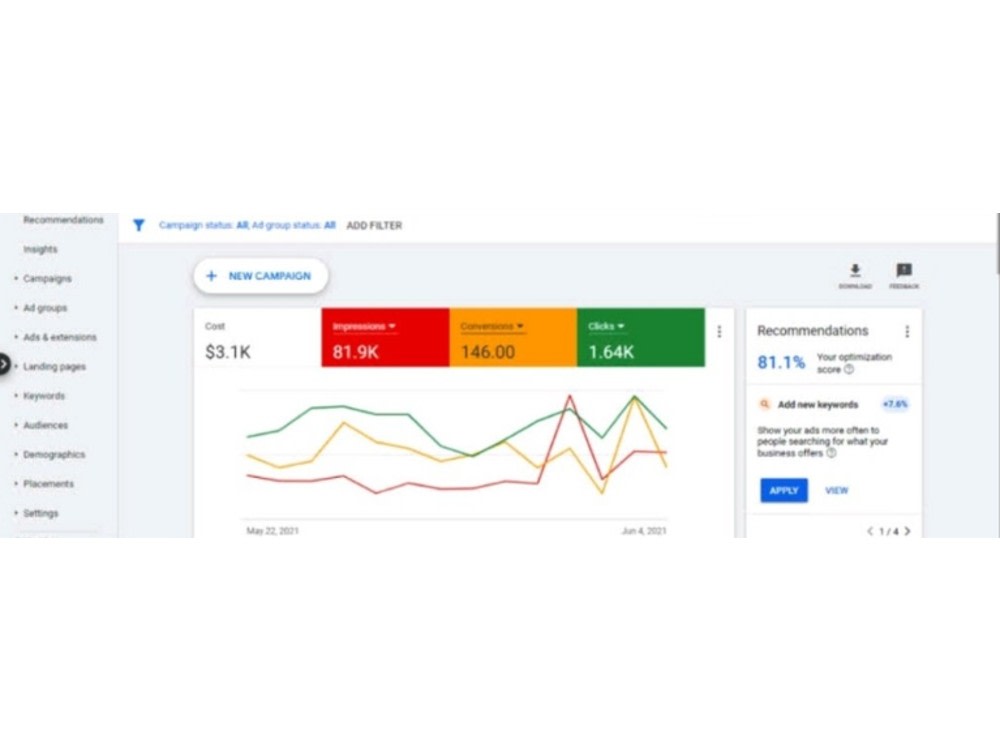Go to the next recommendation arrow
The height and width of the screenshot is (750, 1000).
point(907,531)
